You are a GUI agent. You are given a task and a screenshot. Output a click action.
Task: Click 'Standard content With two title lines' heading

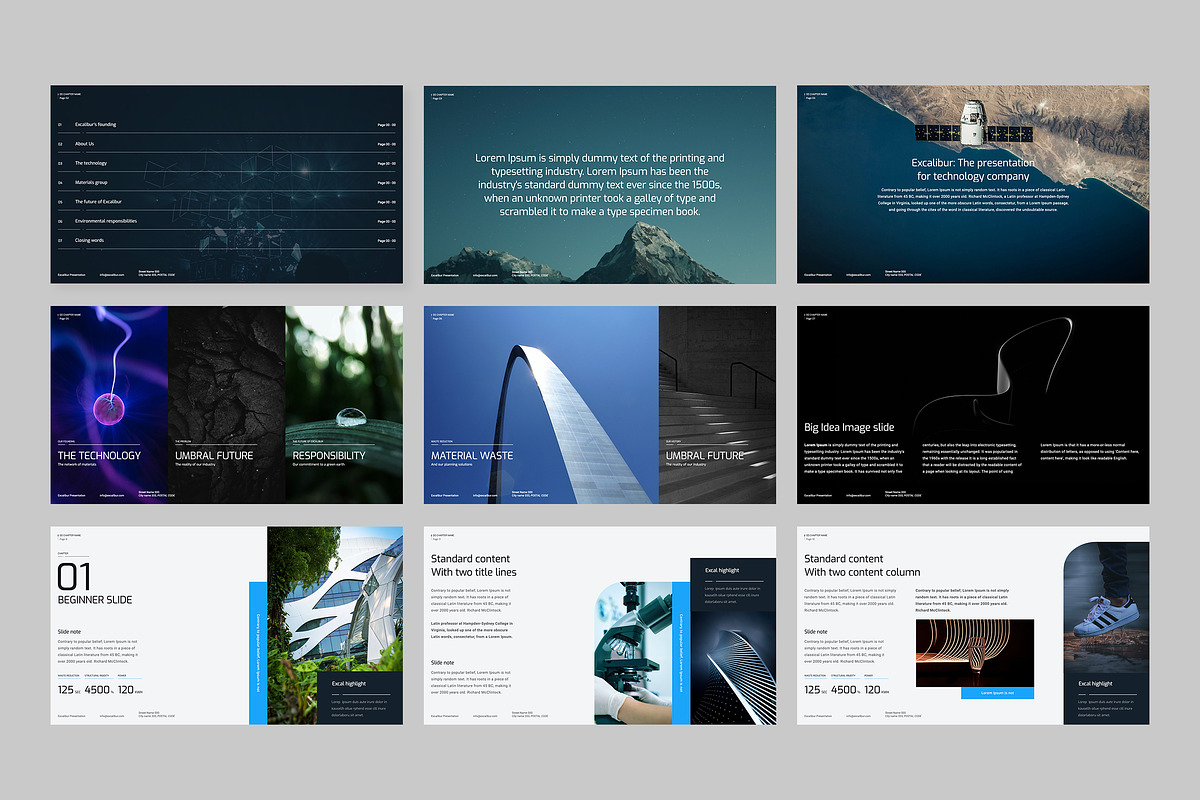(x=474, y=565)
